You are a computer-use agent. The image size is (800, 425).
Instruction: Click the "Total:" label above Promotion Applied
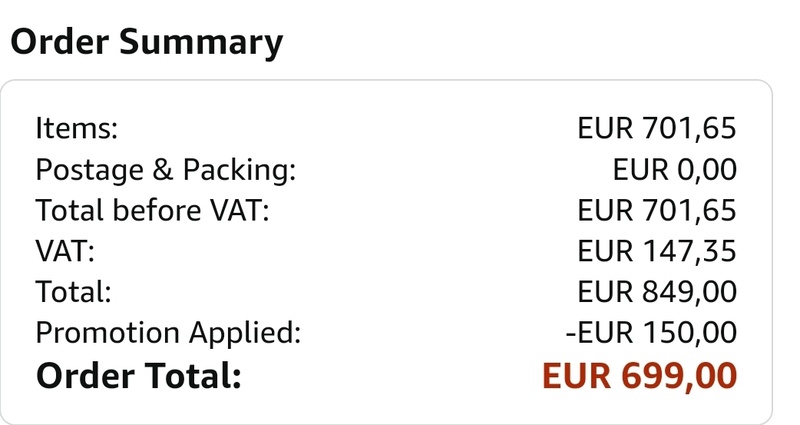pos(73,292)
